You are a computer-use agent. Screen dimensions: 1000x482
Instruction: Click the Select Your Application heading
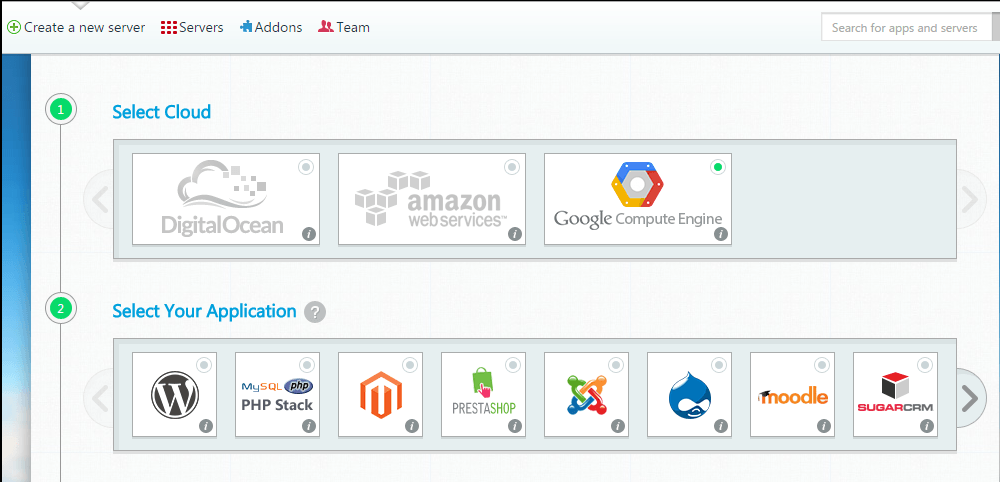point(204,311)
